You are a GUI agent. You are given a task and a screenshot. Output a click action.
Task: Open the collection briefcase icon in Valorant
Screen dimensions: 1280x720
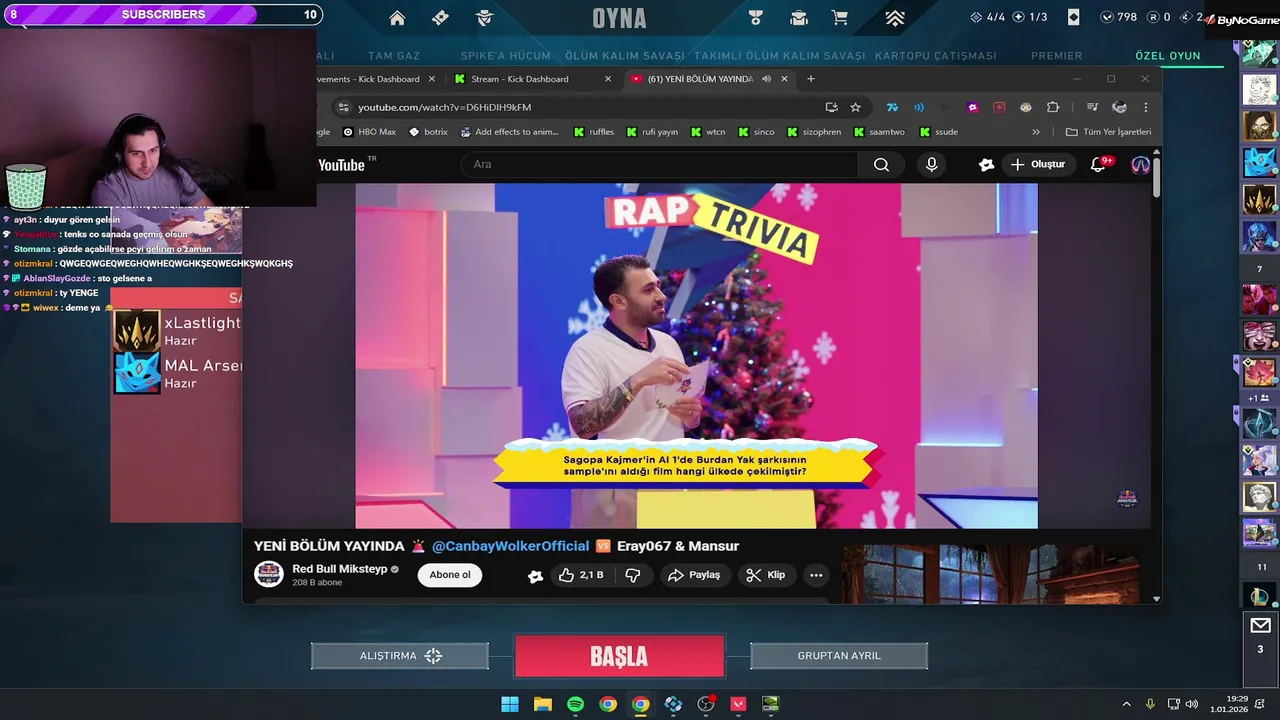tap(799, 18)
